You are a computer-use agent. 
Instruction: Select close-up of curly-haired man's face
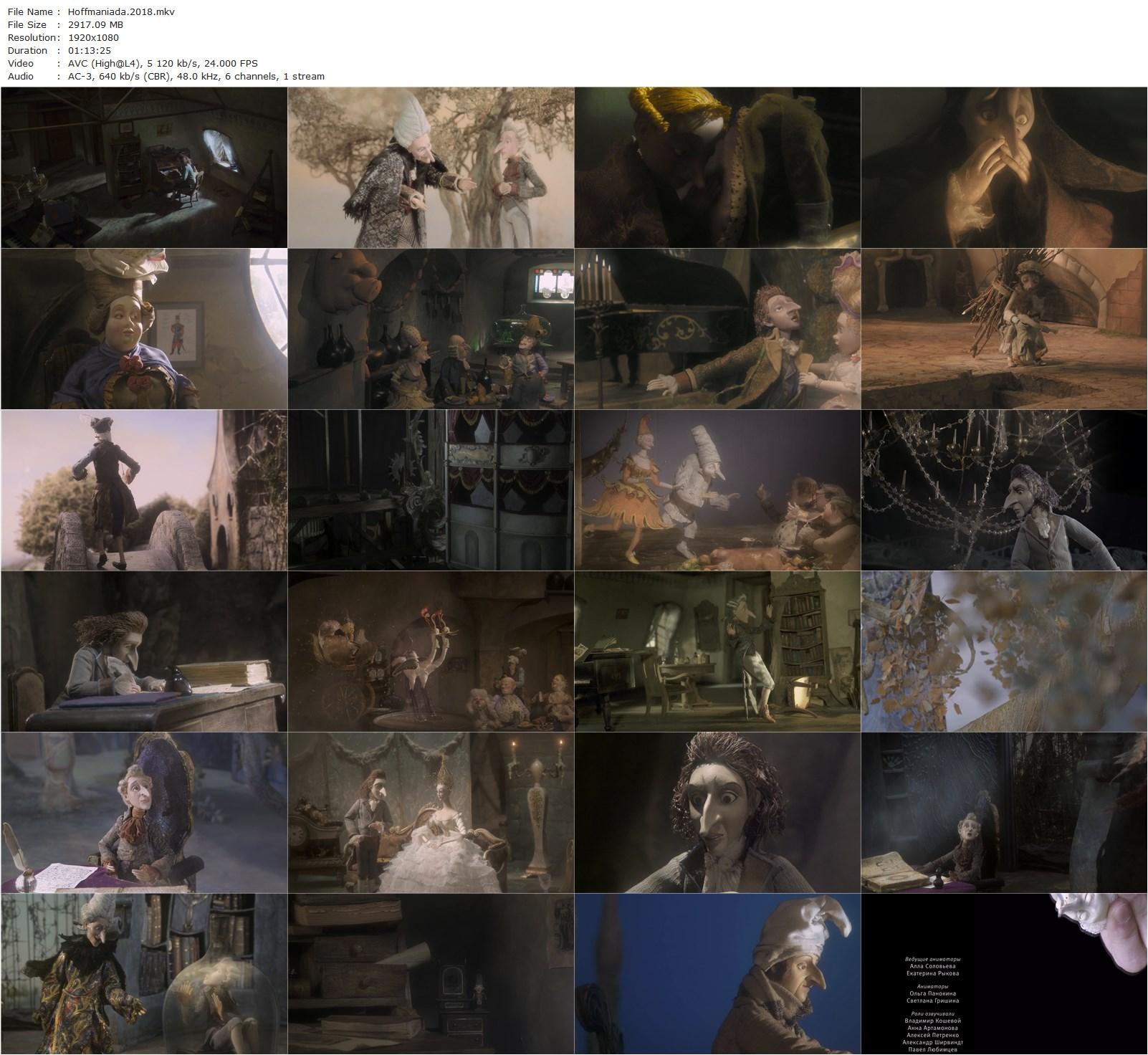[717, 813]
